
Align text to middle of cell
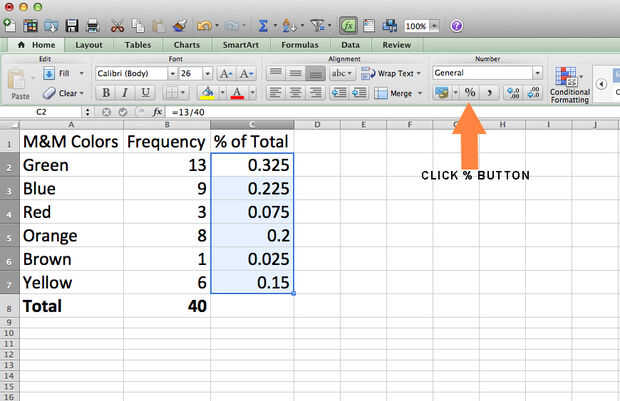click(x=295, y=73)
